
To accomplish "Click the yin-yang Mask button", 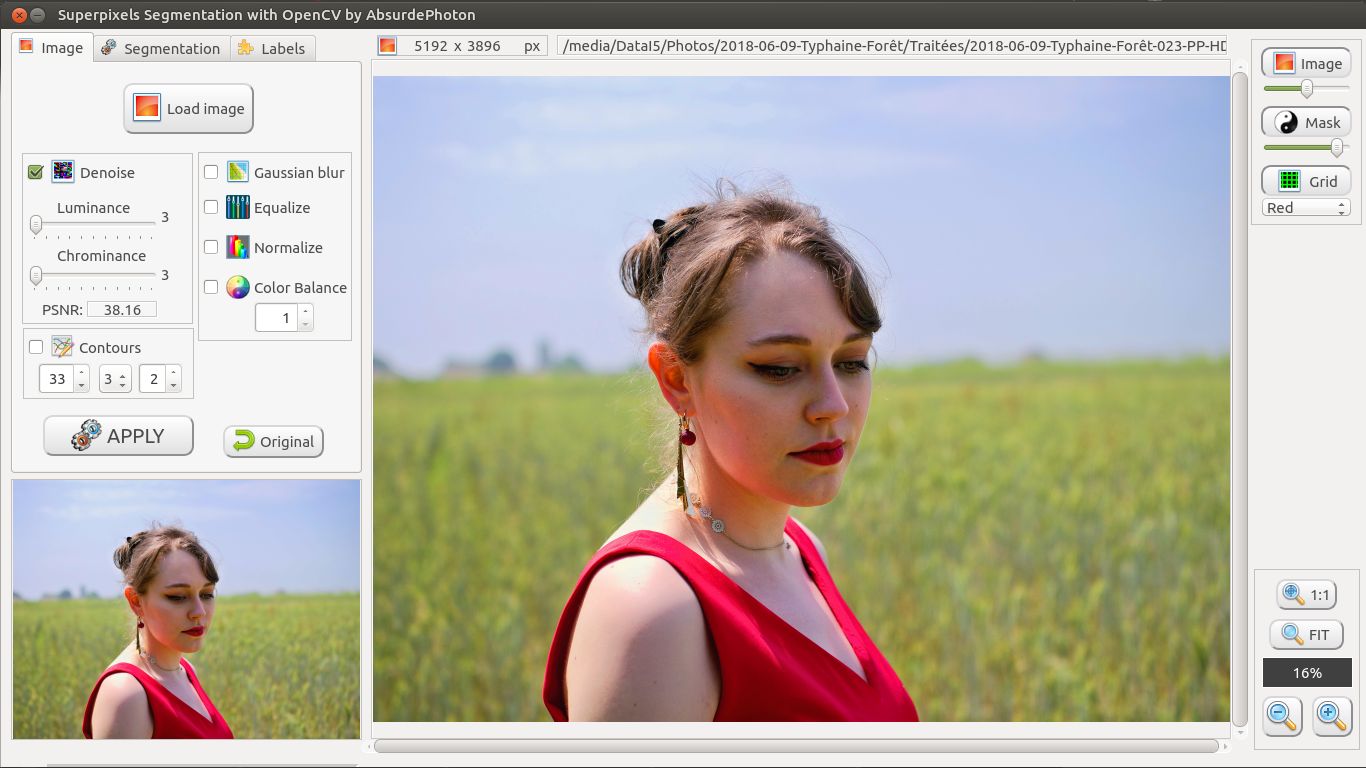I will (1306, 123).
